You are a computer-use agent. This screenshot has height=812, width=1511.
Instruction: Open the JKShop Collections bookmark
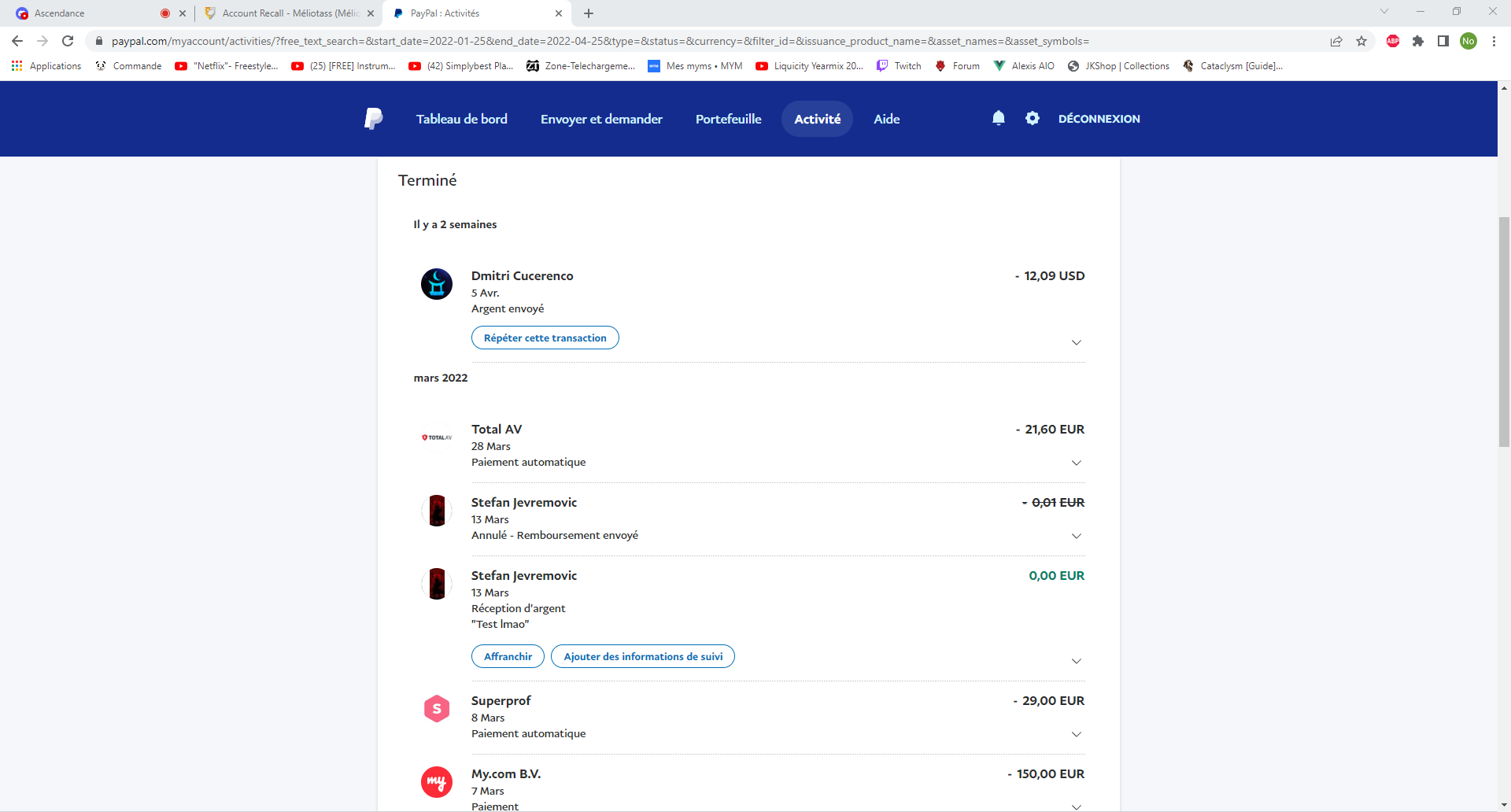(x=1118, y=66)
